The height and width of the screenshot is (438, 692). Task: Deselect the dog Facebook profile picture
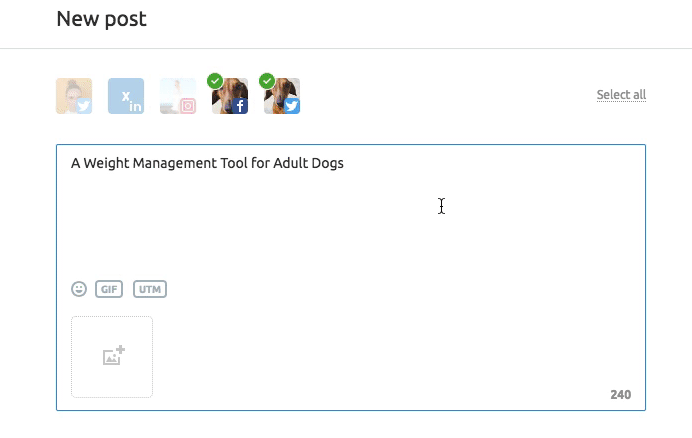point(230,96)
